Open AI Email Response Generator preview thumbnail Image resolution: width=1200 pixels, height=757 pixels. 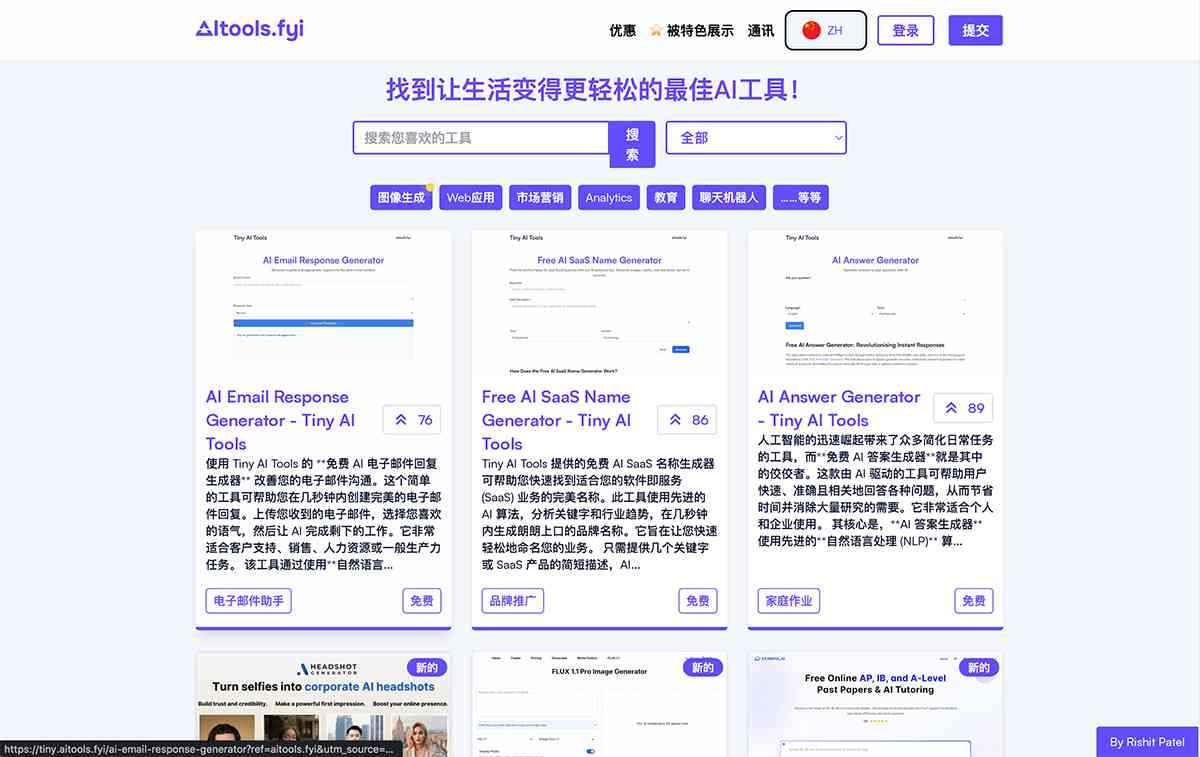click(x=324, y=303)
